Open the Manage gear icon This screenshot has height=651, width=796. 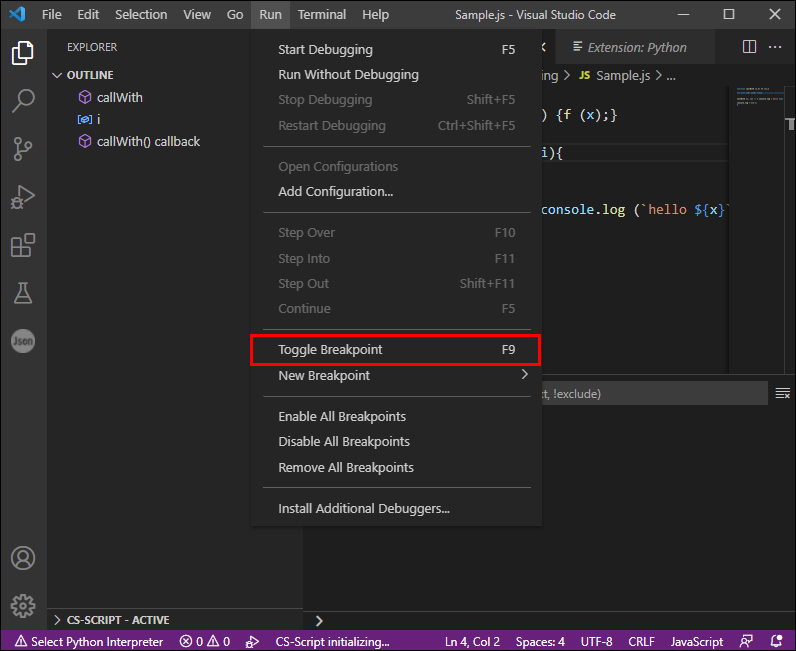23,606
